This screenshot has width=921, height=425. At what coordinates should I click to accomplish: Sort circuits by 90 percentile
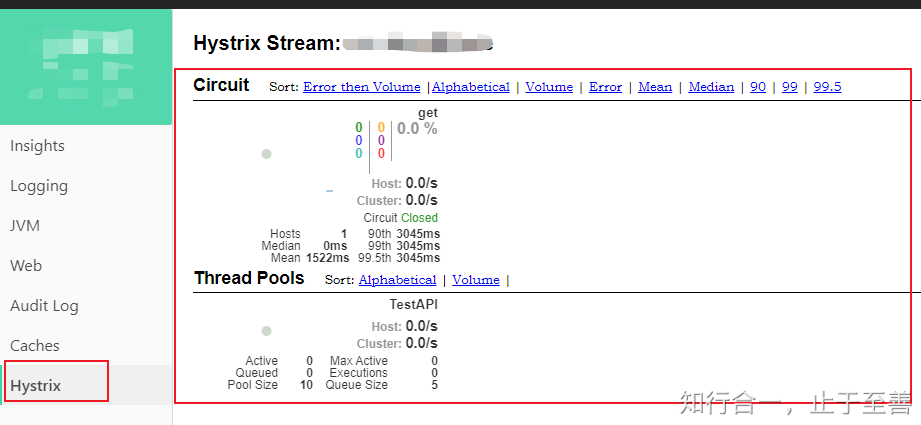click(758, 87)
